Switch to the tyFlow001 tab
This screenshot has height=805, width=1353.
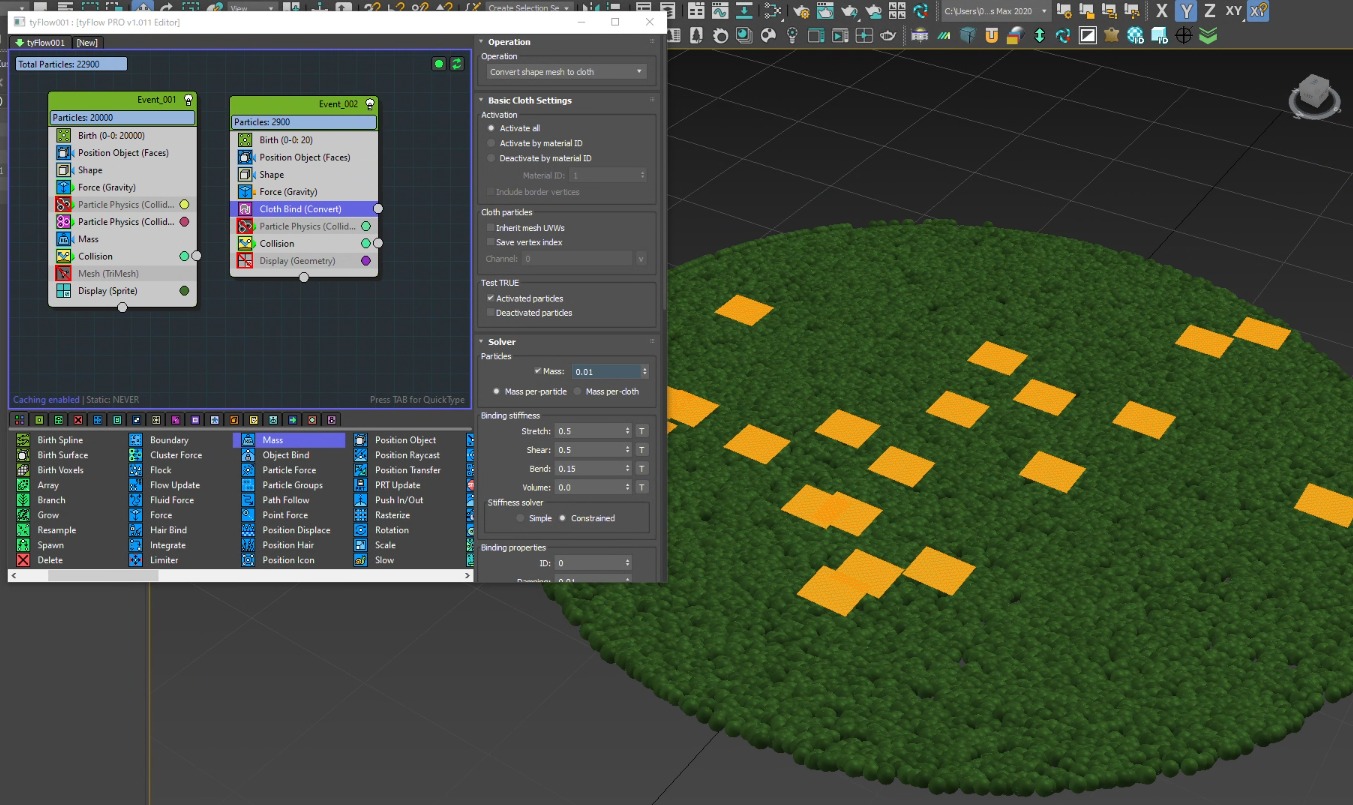tap(40, 43)
